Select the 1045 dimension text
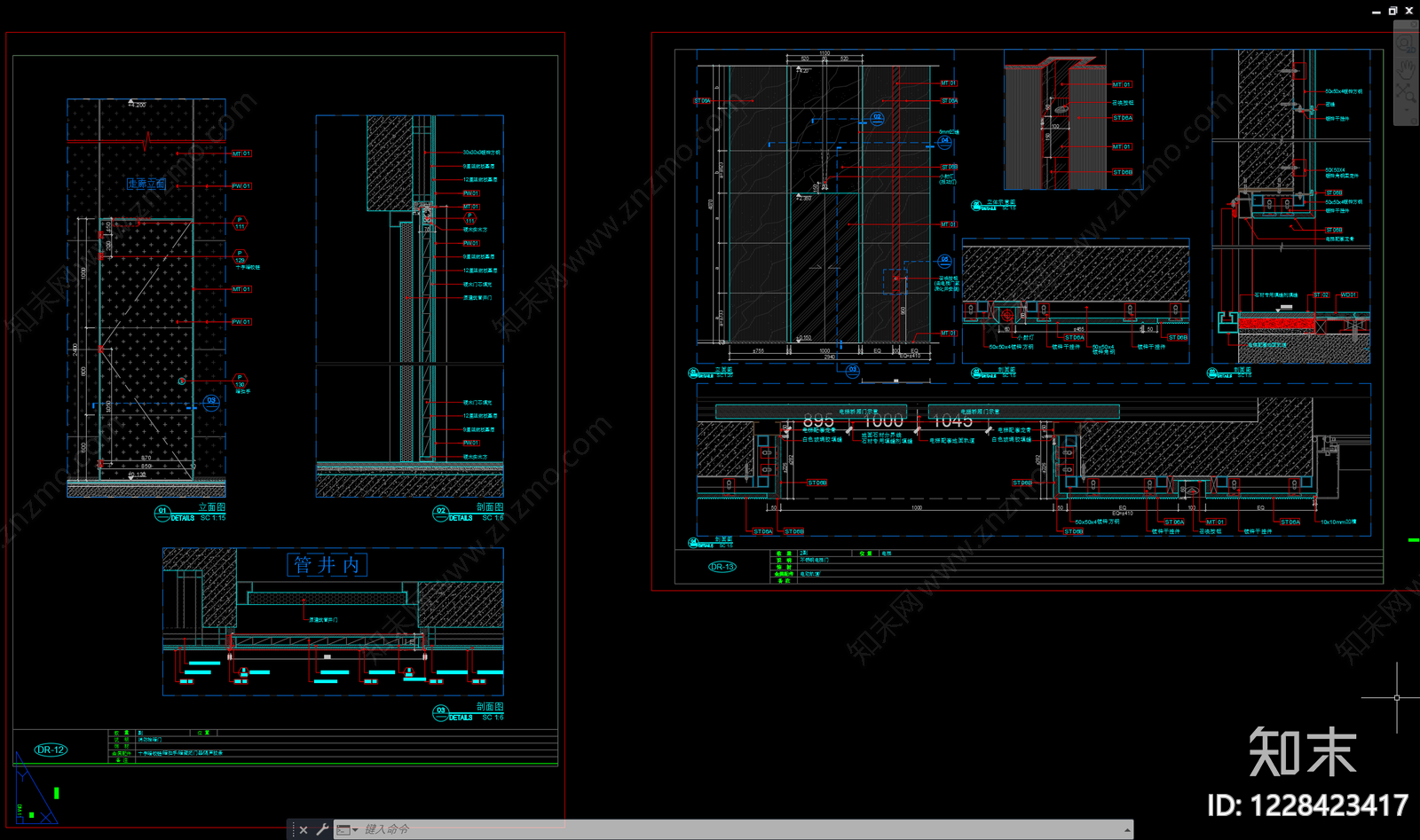The height and width of the screenshot is (840, 1420). tap(952, 420)
